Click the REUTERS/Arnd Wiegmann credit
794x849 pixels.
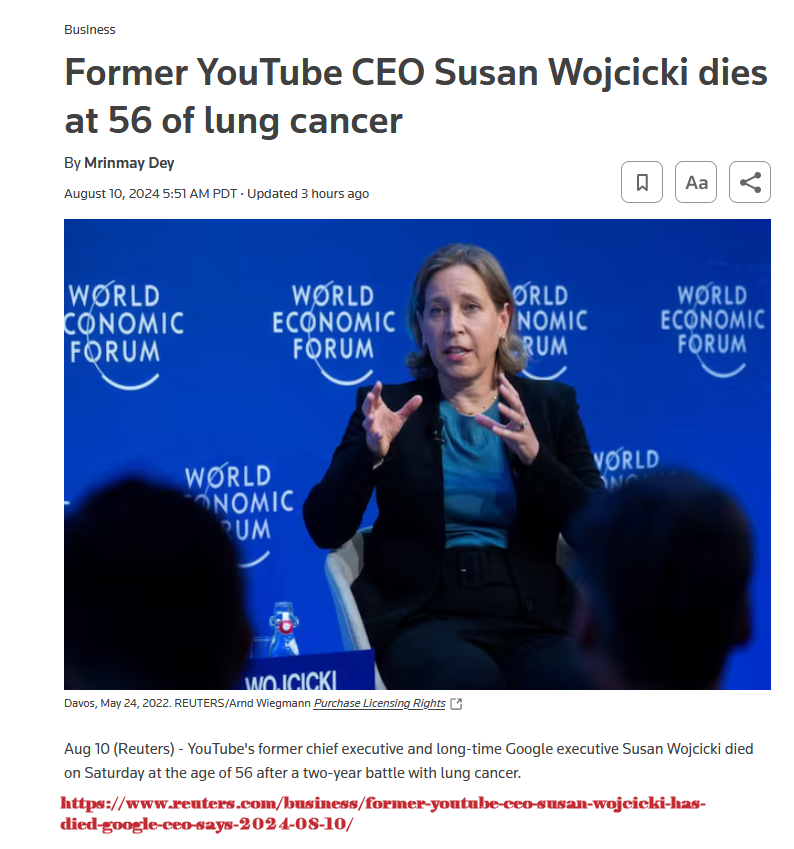[242, 703]
